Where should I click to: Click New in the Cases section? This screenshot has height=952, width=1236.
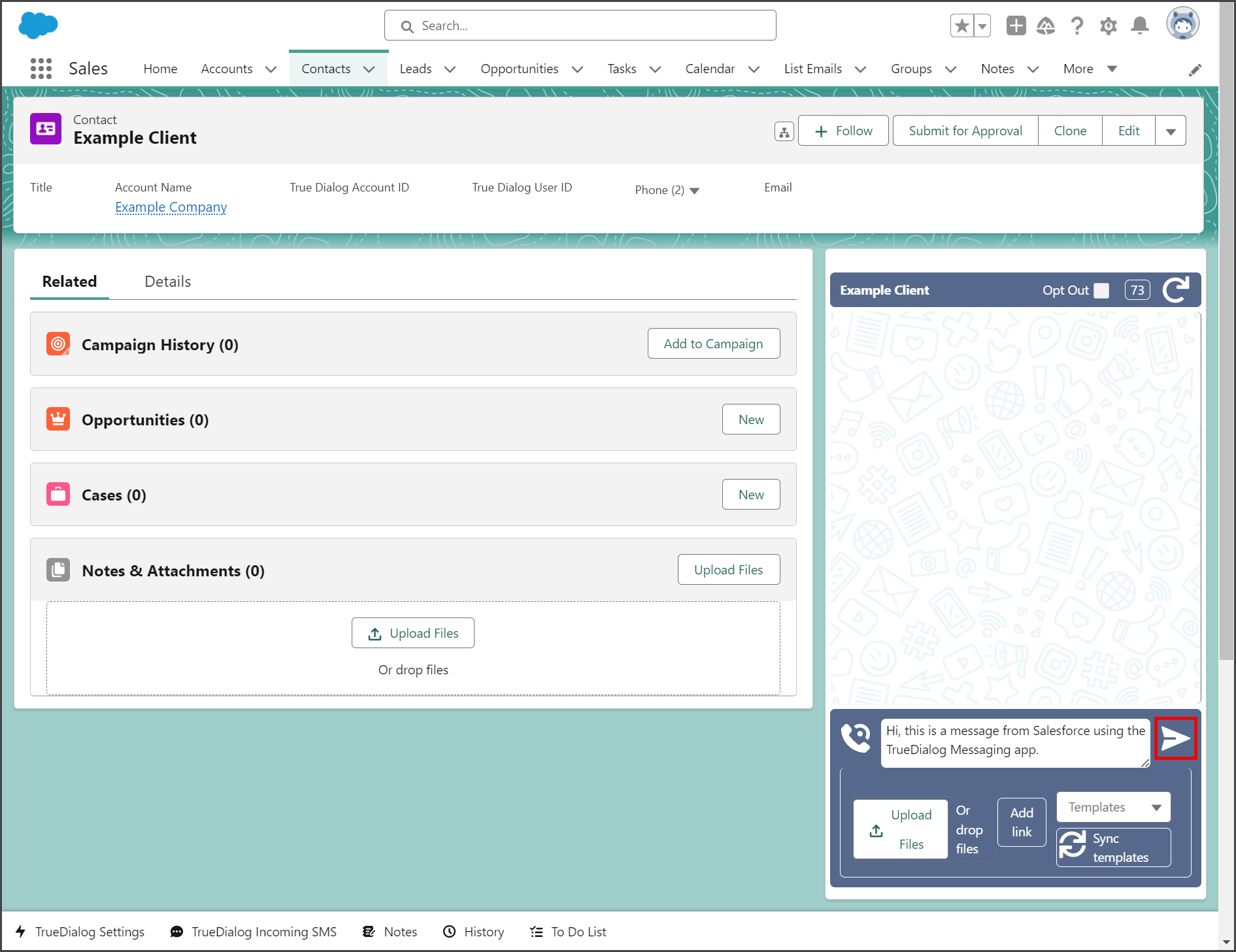[751, 495]
